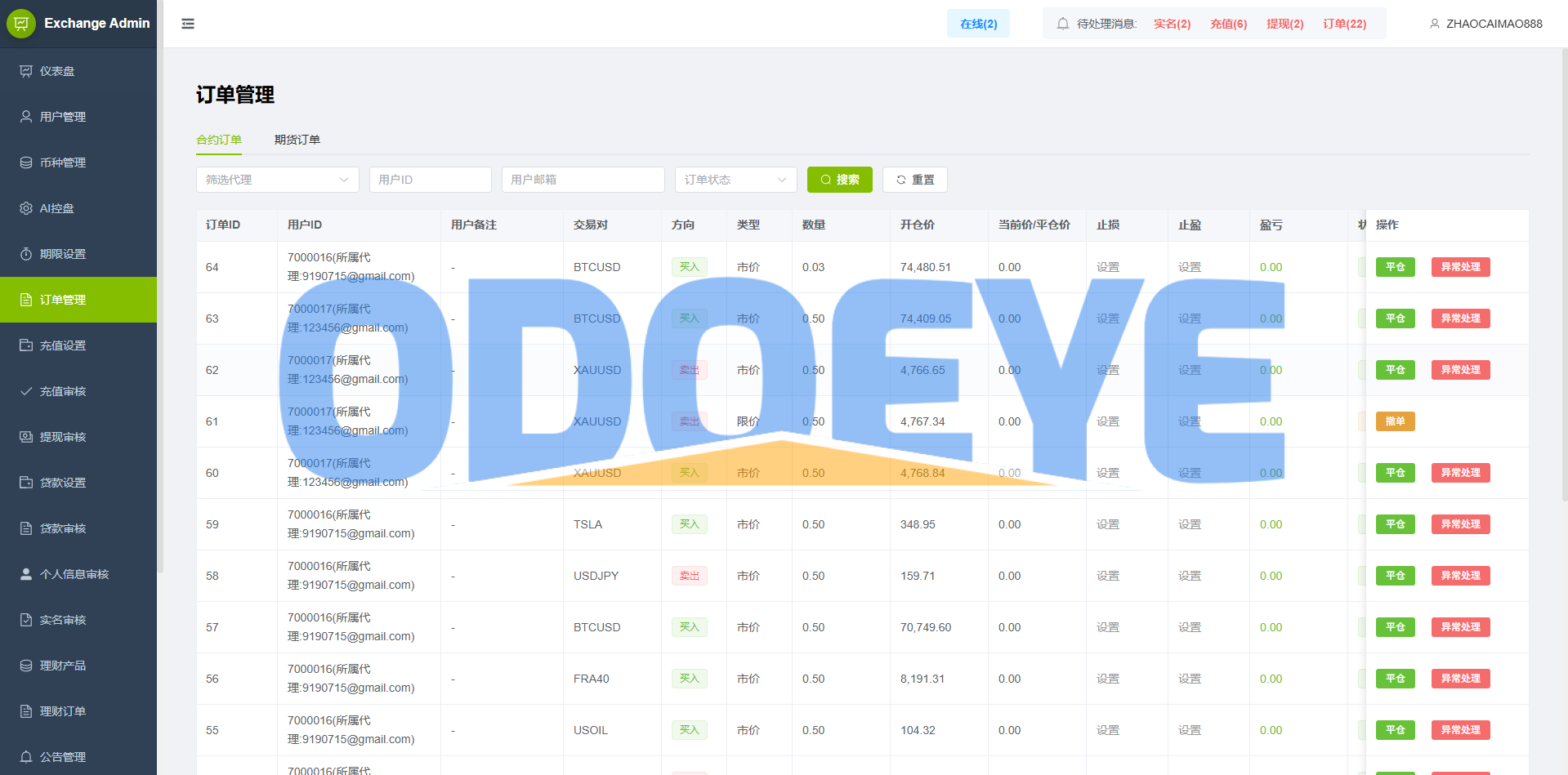
Task: Switch to the 合约订单 tab
Action: tap(219, 140)
